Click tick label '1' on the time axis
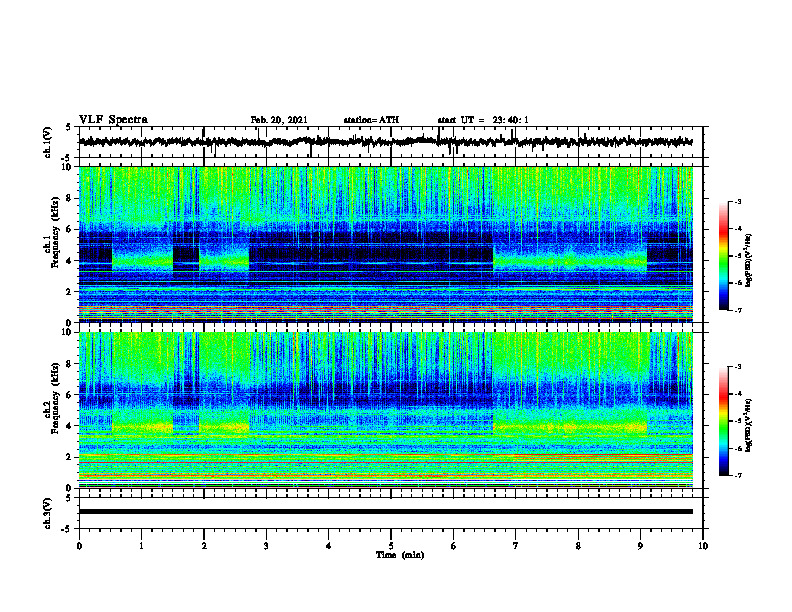The image size is (792, 612). coord(141,546)
